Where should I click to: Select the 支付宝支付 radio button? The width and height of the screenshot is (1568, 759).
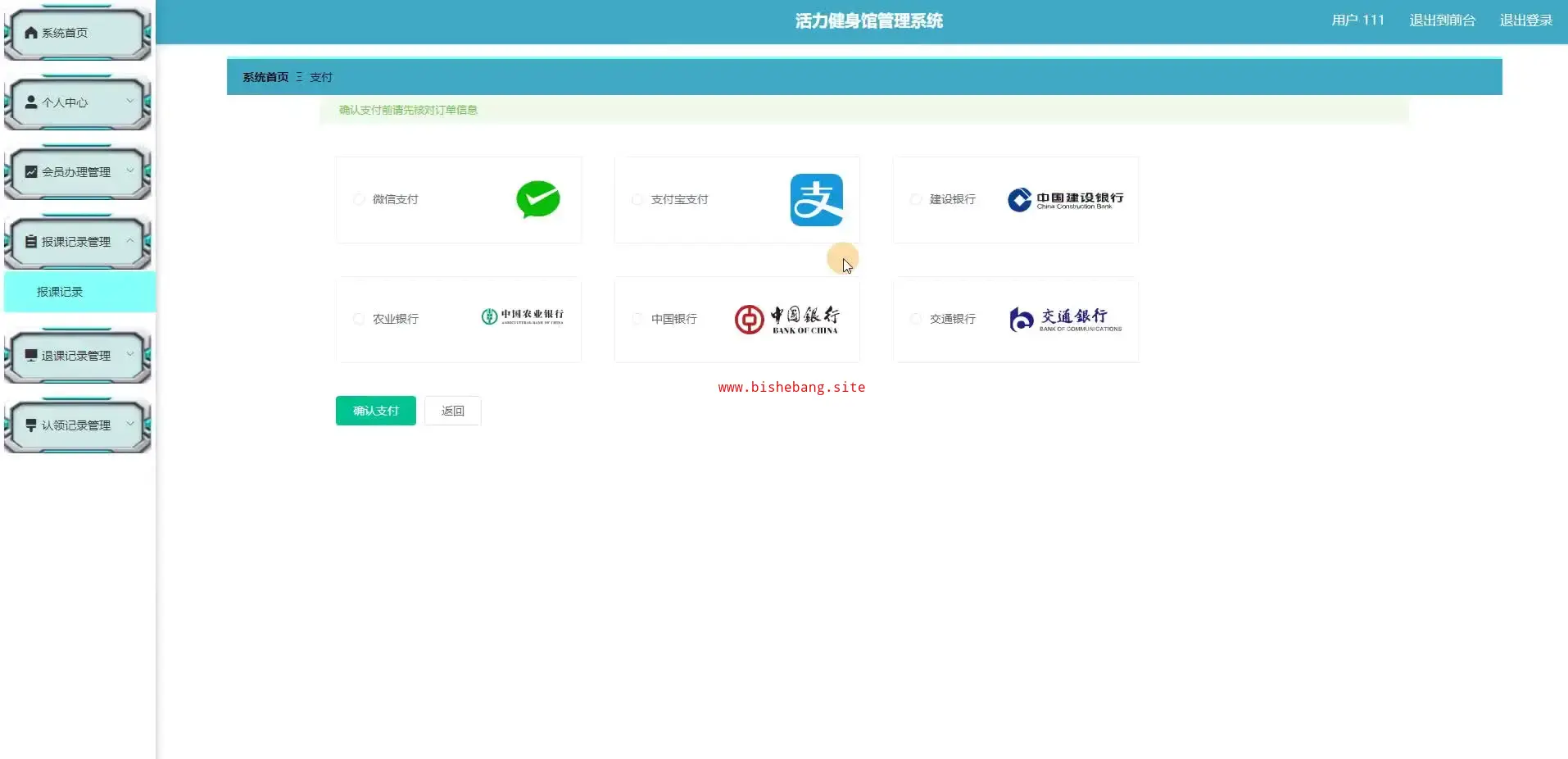pos(637,199)
